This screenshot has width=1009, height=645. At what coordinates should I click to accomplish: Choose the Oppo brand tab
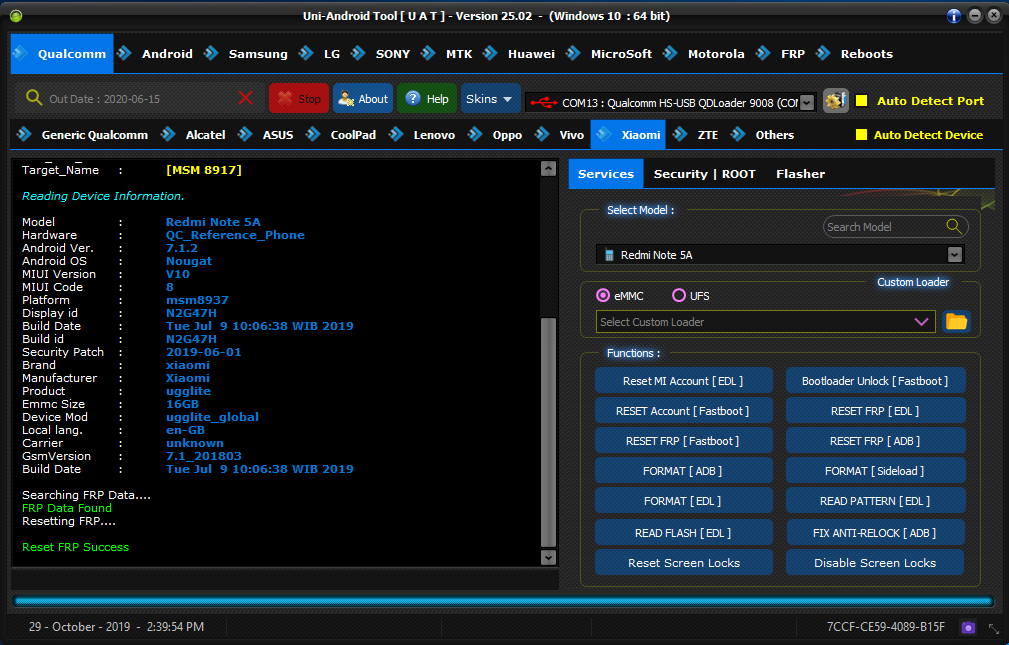pyautogui.click(x=507, y=135)
